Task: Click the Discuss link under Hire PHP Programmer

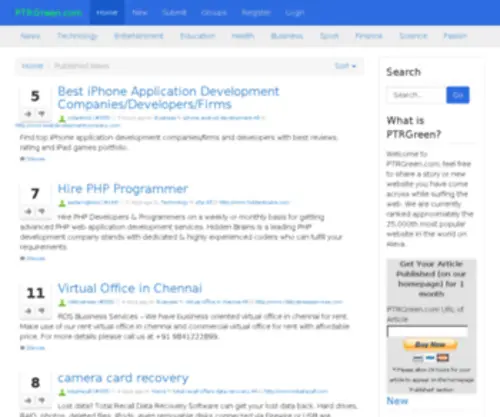Action: [x=36, y=258]
